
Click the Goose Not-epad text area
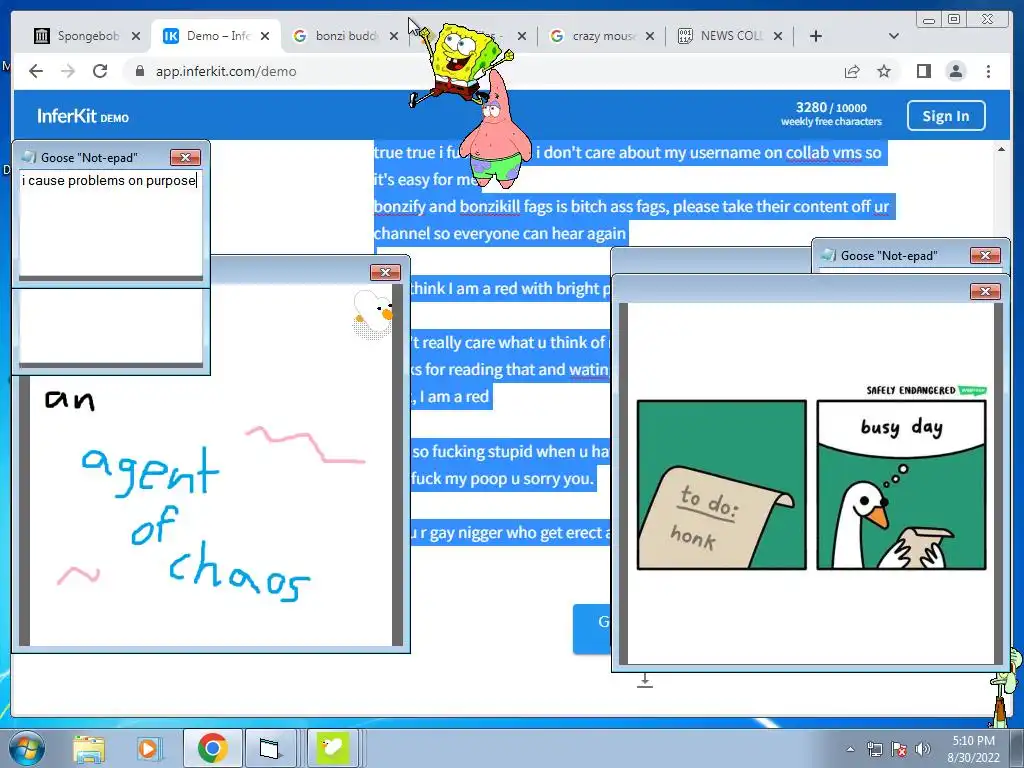[x=110, y=223]
